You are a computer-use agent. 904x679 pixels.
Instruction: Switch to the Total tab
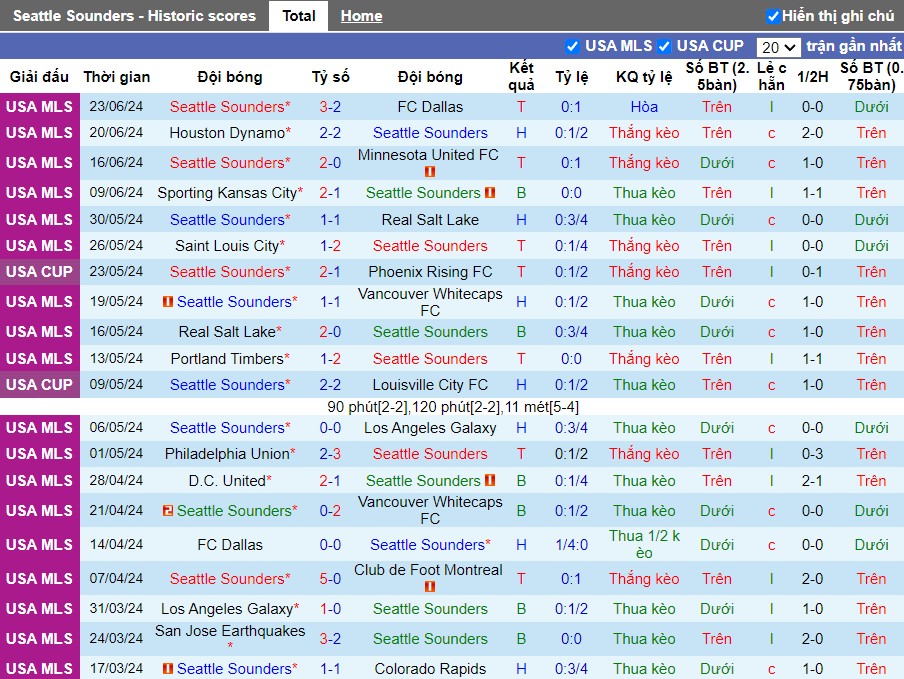[299, 16]
